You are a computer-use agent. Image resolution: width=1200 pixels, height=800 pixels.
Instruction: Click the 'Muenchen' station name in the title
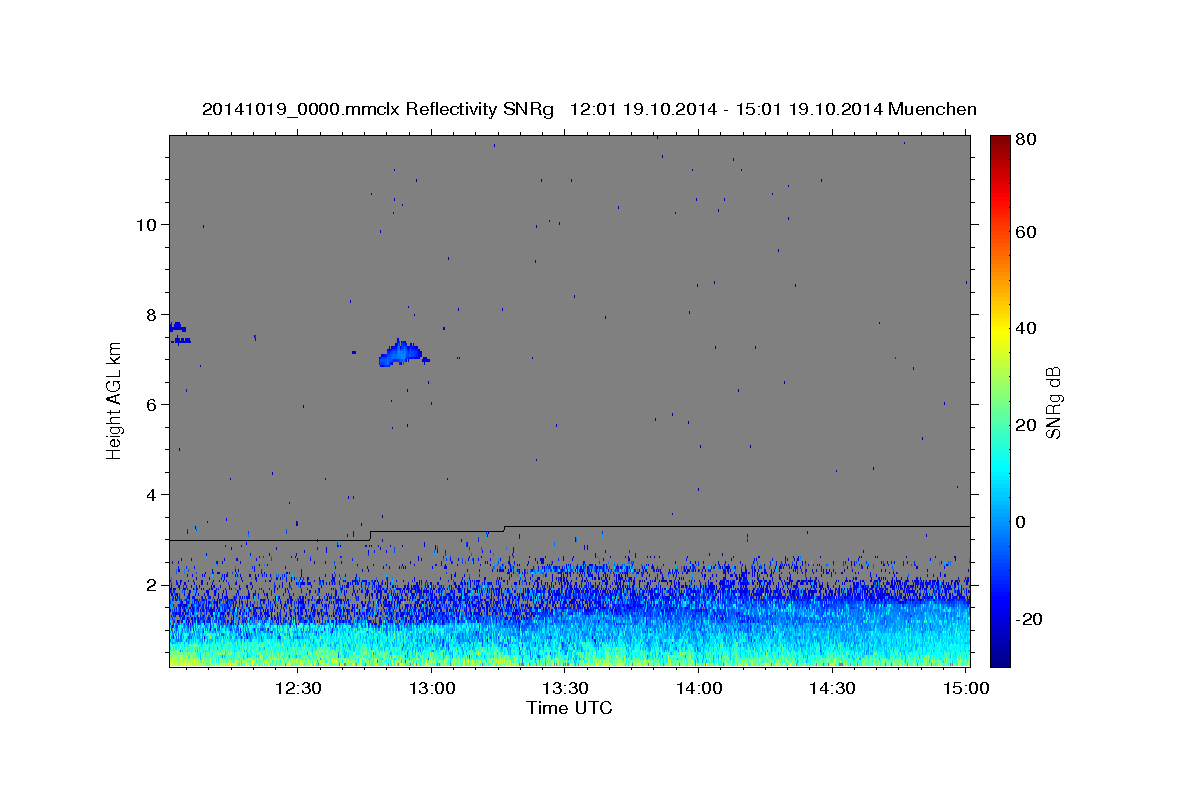[931, 109]
